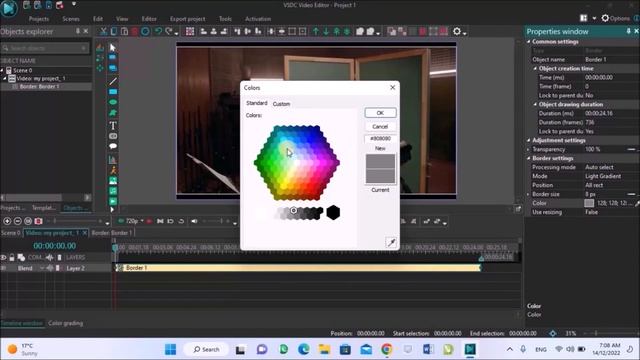This screenshot has height=360, width=640.
Task: Select the speech bubble Tooltip tool
Action: (x=113, y=146)
